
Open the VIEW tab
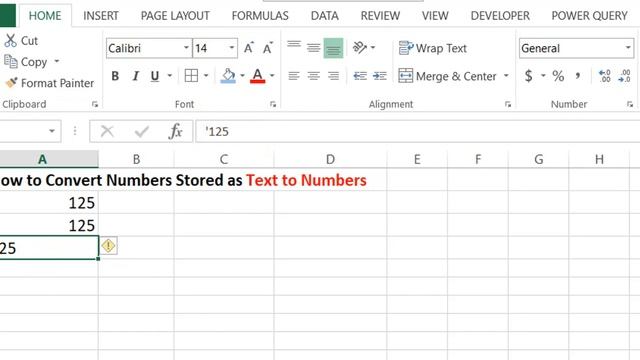click(435, 16)
